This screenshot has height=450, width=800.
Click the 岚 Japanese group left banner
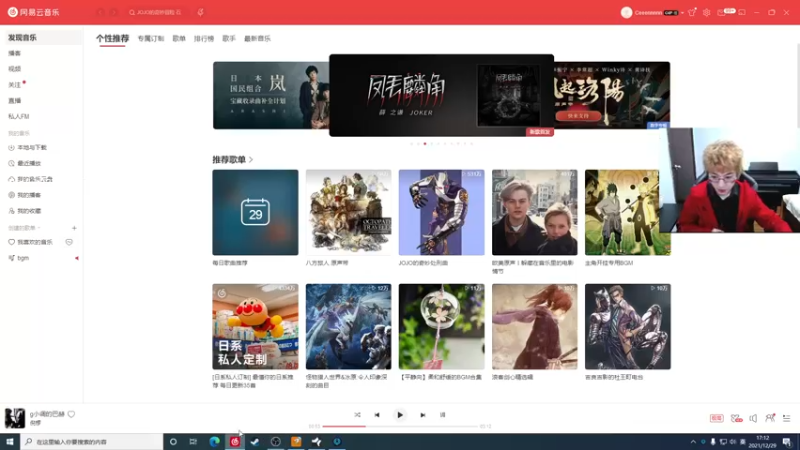[x=271, y=95]
